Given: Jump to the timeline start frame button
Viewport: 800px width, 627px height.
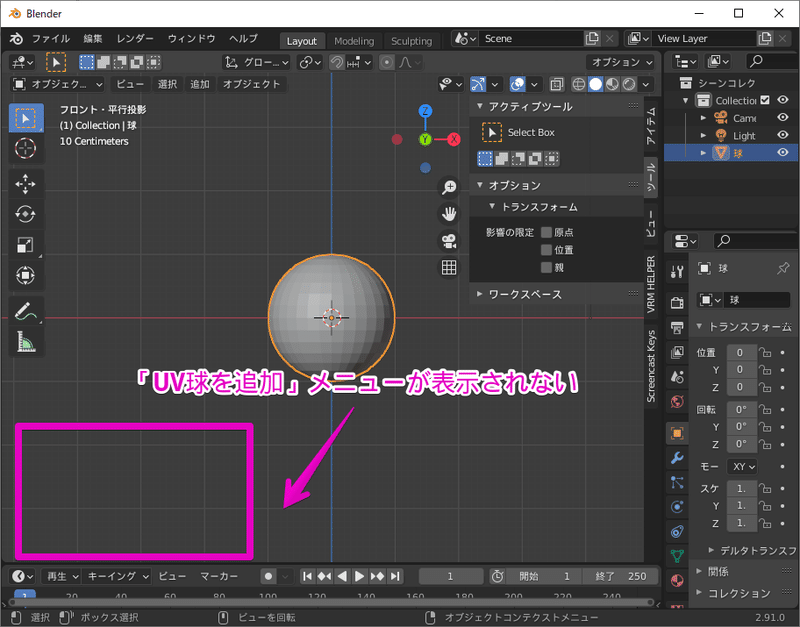Looking at the screenshot, I should click(307, 576).
